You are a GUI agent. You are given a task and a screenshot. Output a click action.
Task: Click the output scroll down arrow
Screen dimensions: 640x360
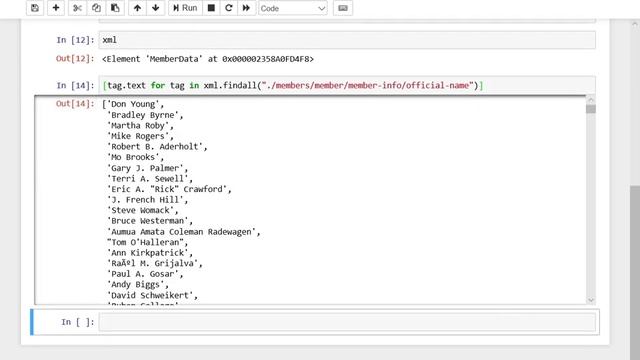[x=591, y=300]
